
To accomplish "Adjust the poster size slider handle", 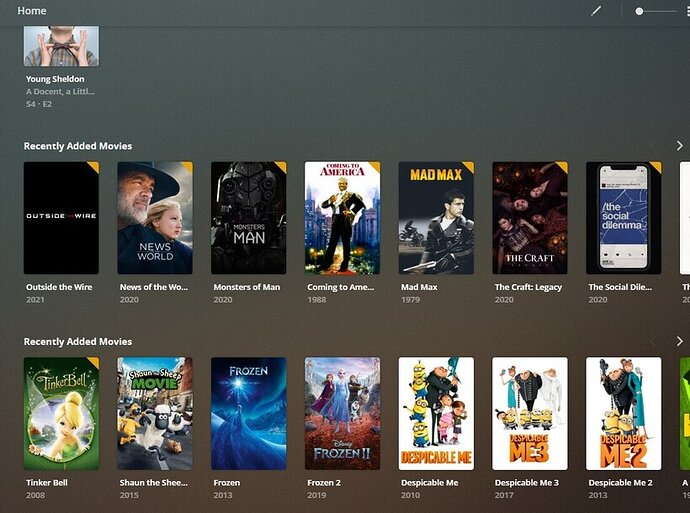I will click(639, 11).
